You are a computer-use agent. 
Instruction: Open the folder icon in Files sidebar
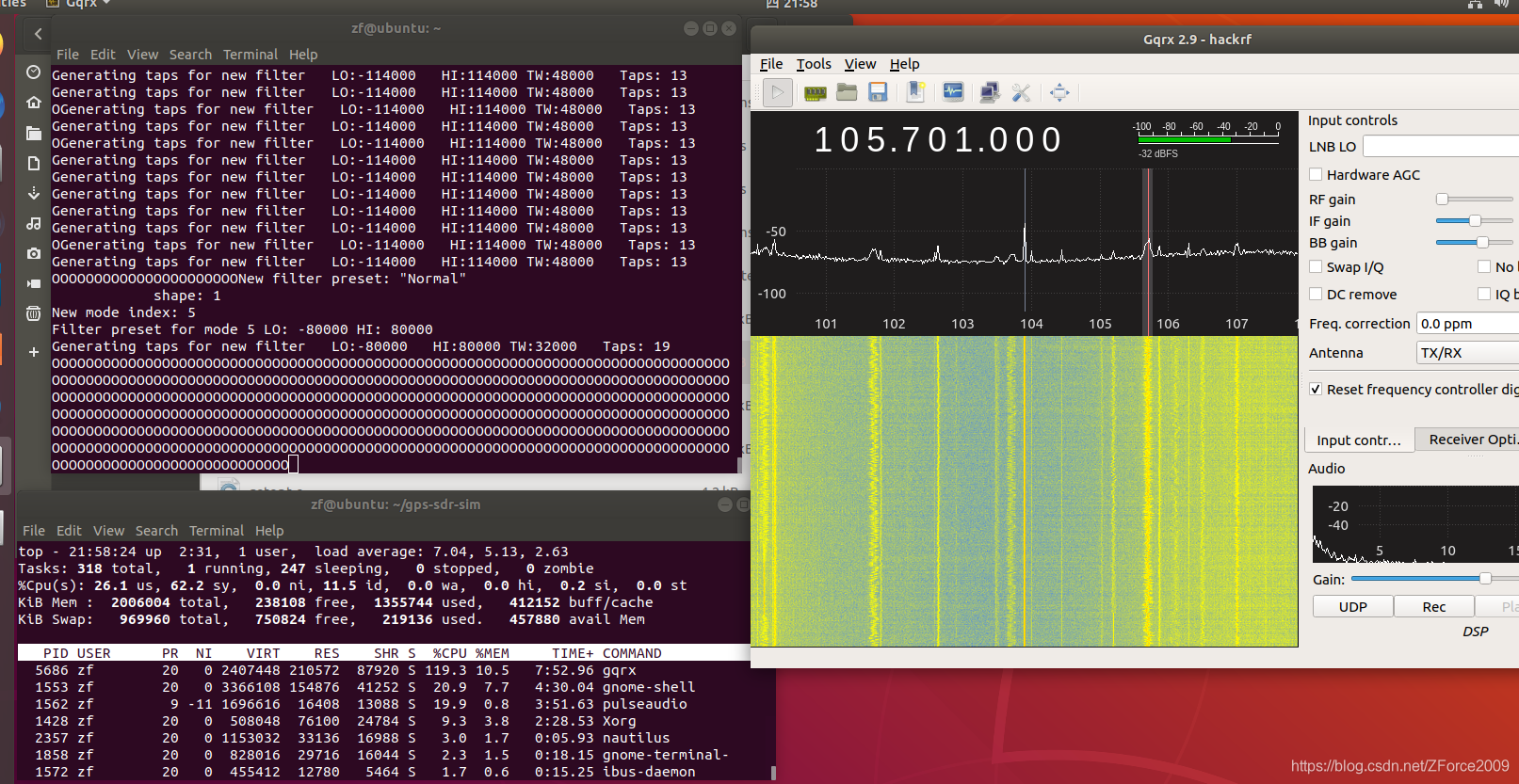tap(33, 133)
